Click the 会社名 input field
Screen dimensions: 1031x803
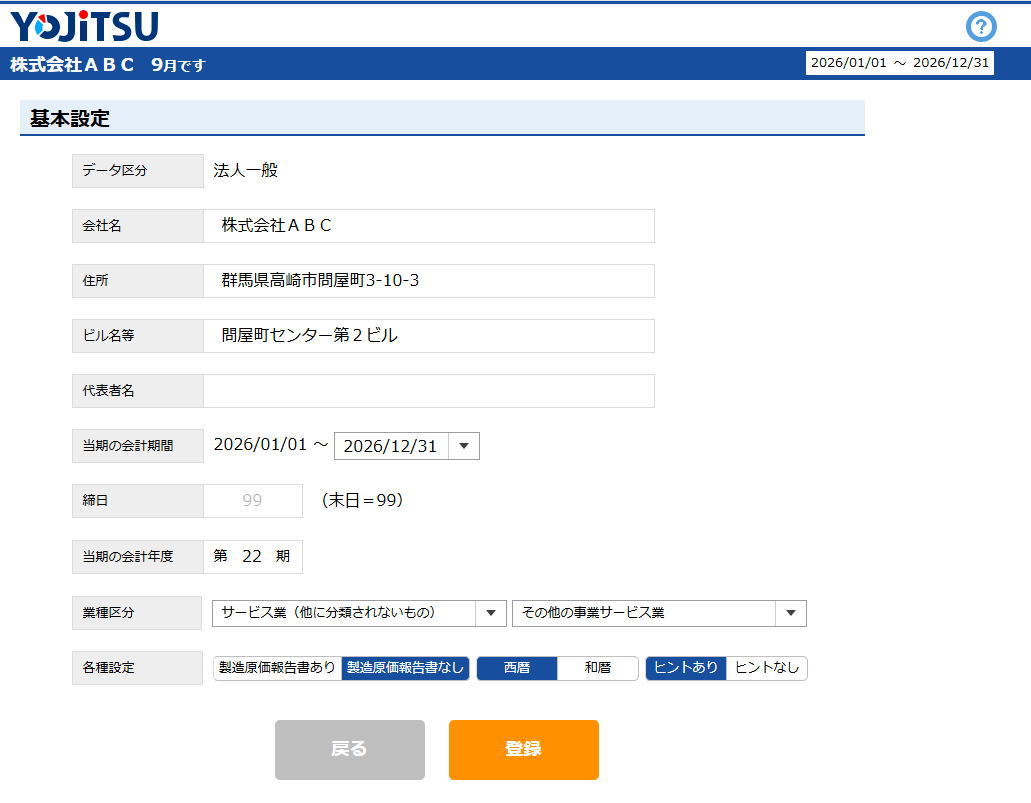point(429,226)
